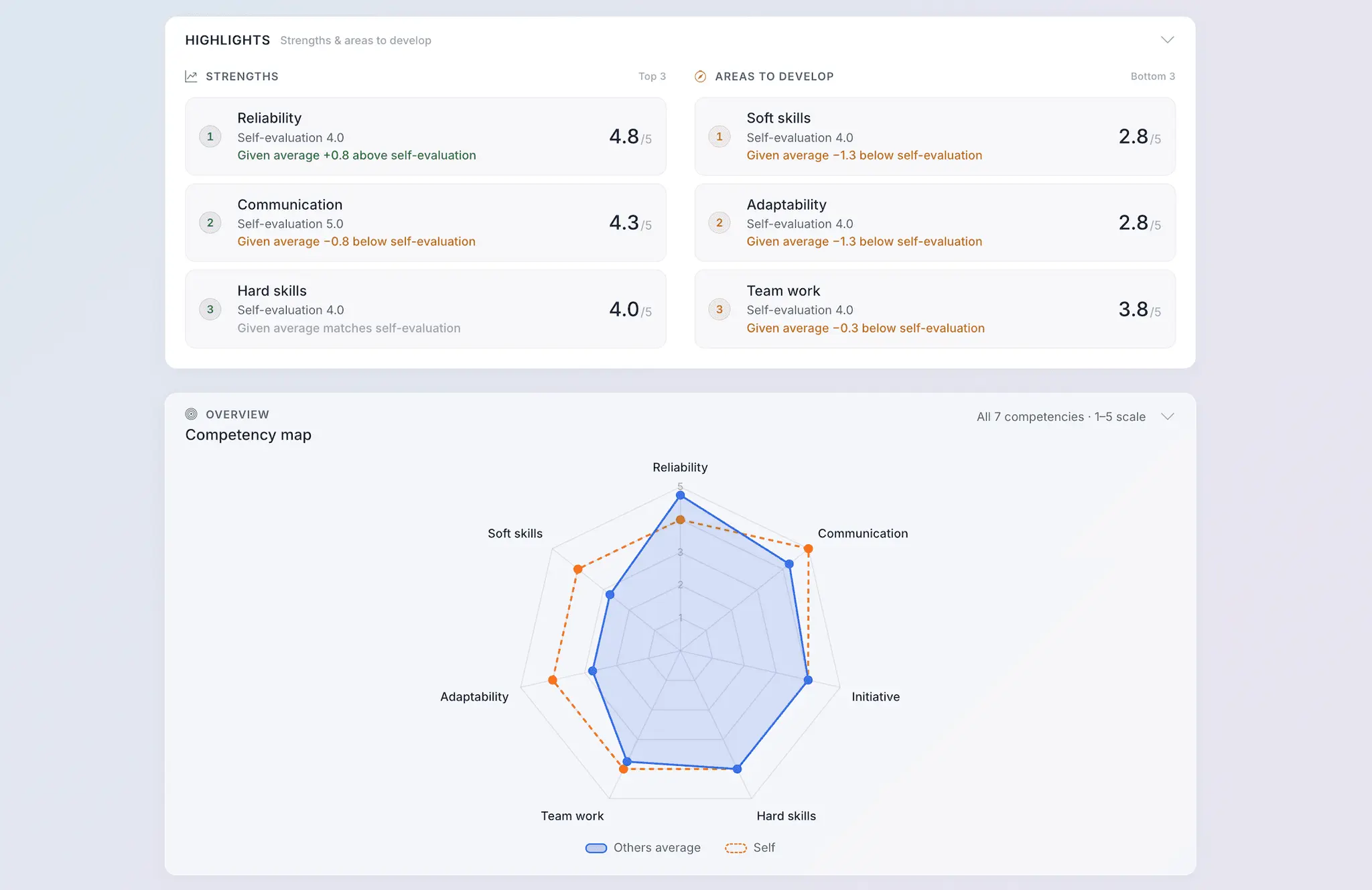Click the orange Team work self point
This screenshot has width=1372, height=890.
pos(623,769)
